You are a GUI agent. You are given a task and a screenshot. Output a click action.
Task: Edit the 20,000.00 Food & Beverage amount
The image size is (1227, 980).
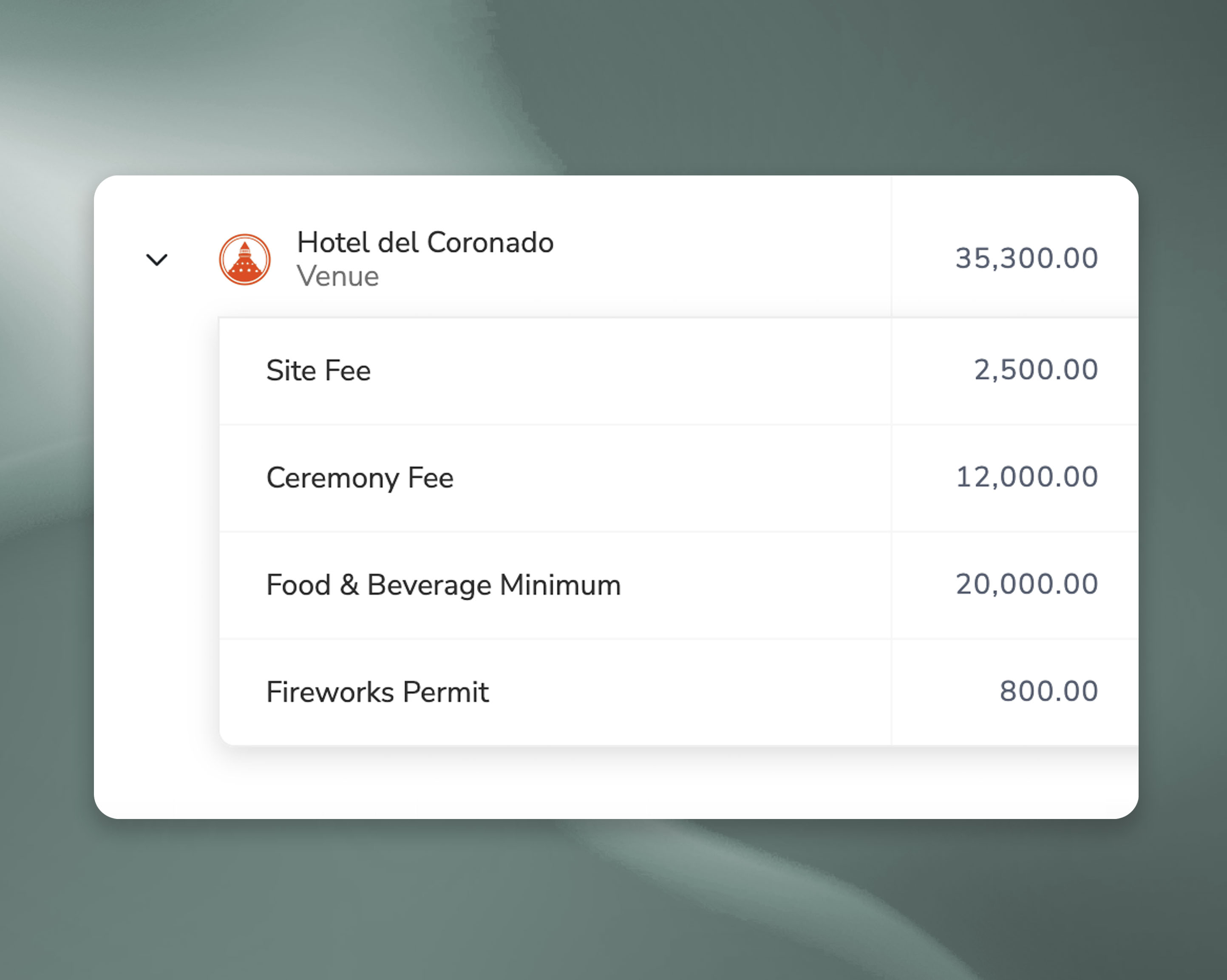(x=1026, y=584)
